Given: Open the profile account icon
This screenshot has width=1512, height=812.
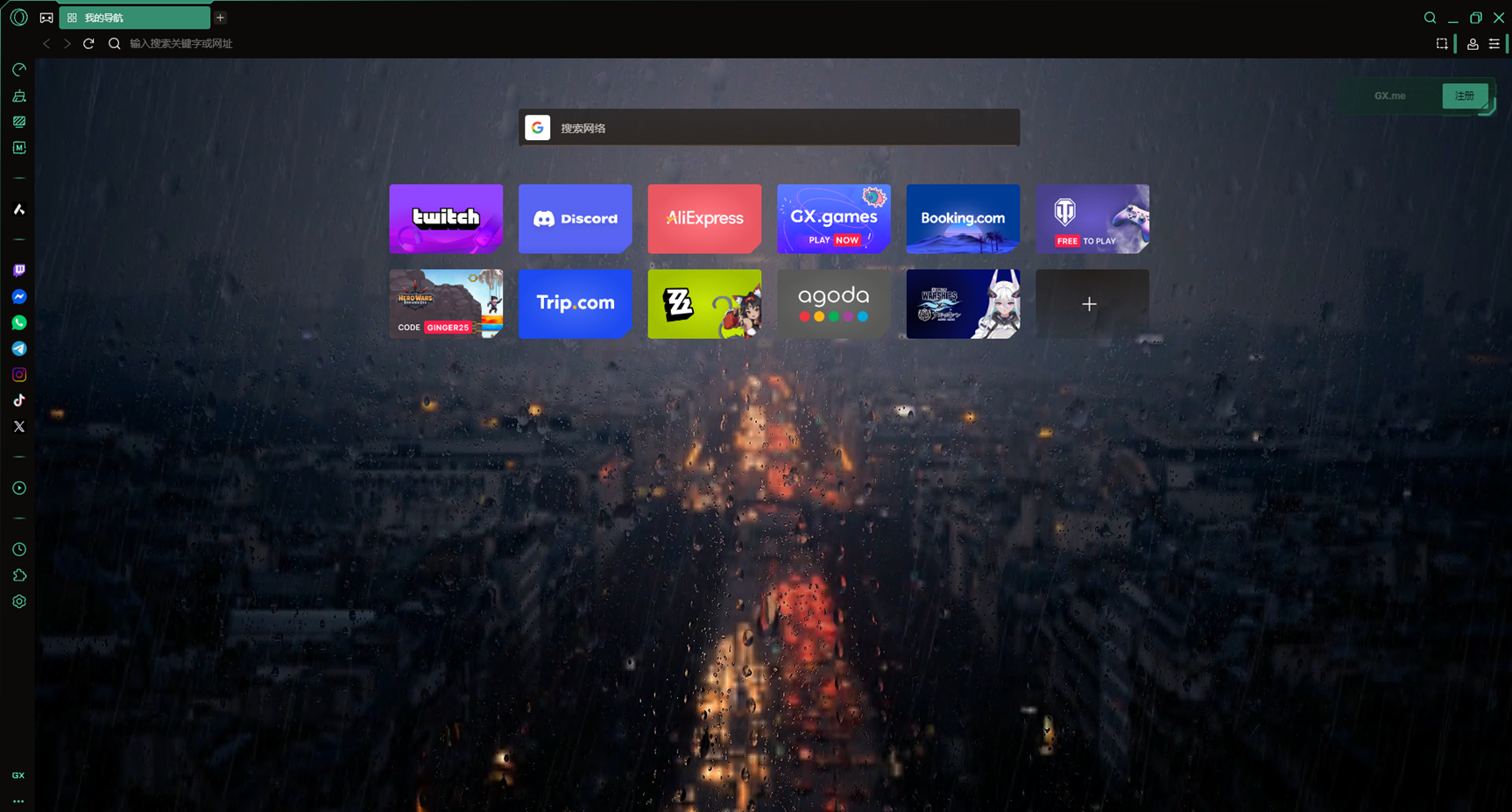Looking at the screenshot, I should 1473,44.
